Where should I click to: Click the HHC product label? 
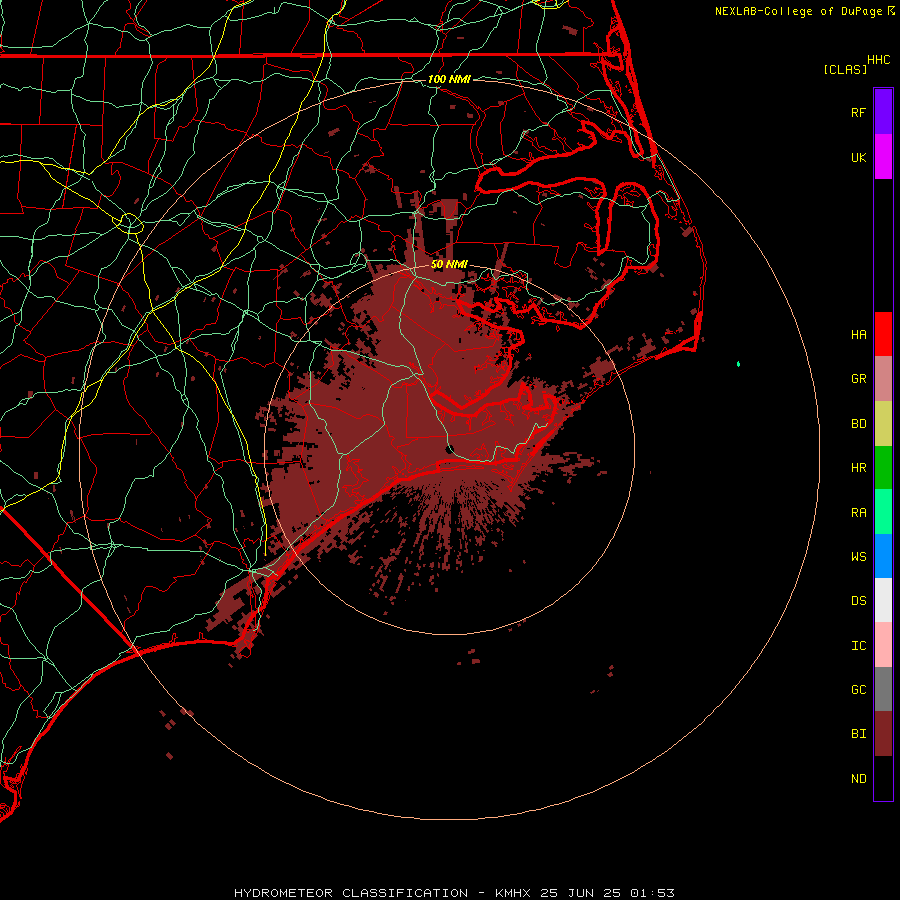[878, 60]
